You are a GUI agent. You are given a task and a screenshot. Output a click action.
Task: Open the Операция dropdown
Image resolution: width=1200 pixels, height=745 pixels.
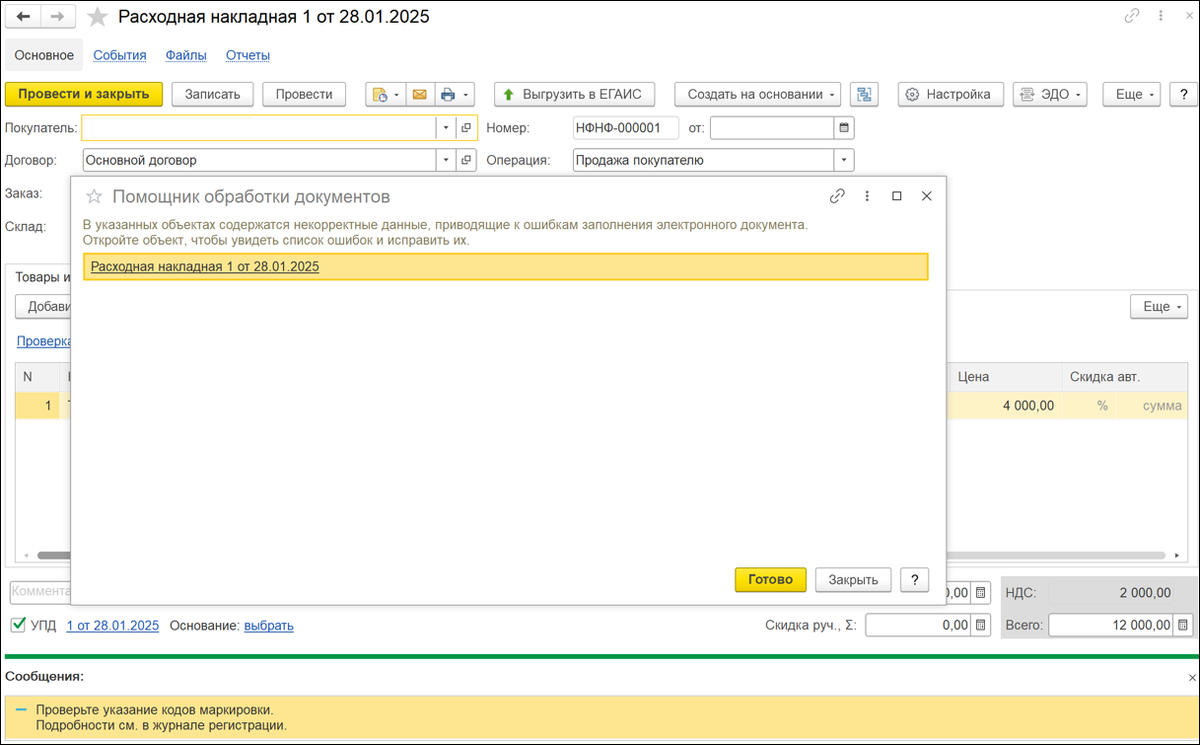(845, 160)
